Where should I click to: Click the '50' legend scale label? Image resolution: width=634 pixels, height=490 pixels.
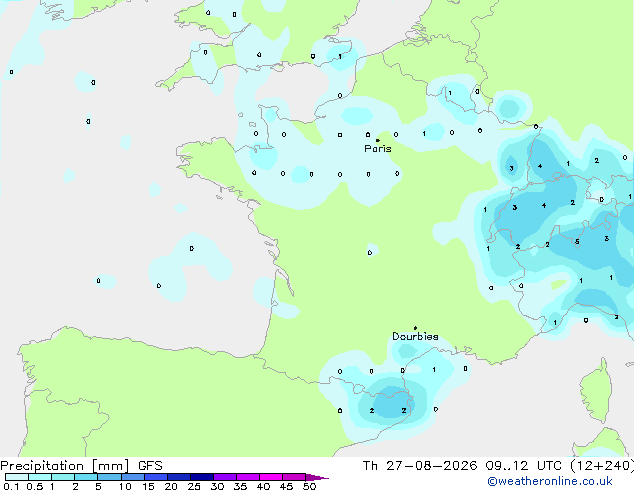point(309,486)
